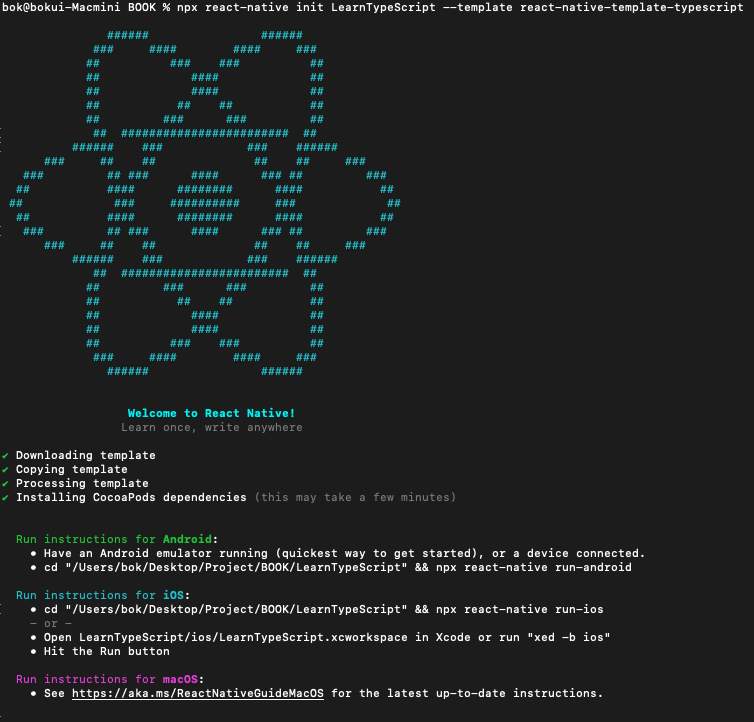Viewport: 754px width, 722px height.
Task: Click the green checkmark beside Downloading template
Action: [x=5, y=456]
